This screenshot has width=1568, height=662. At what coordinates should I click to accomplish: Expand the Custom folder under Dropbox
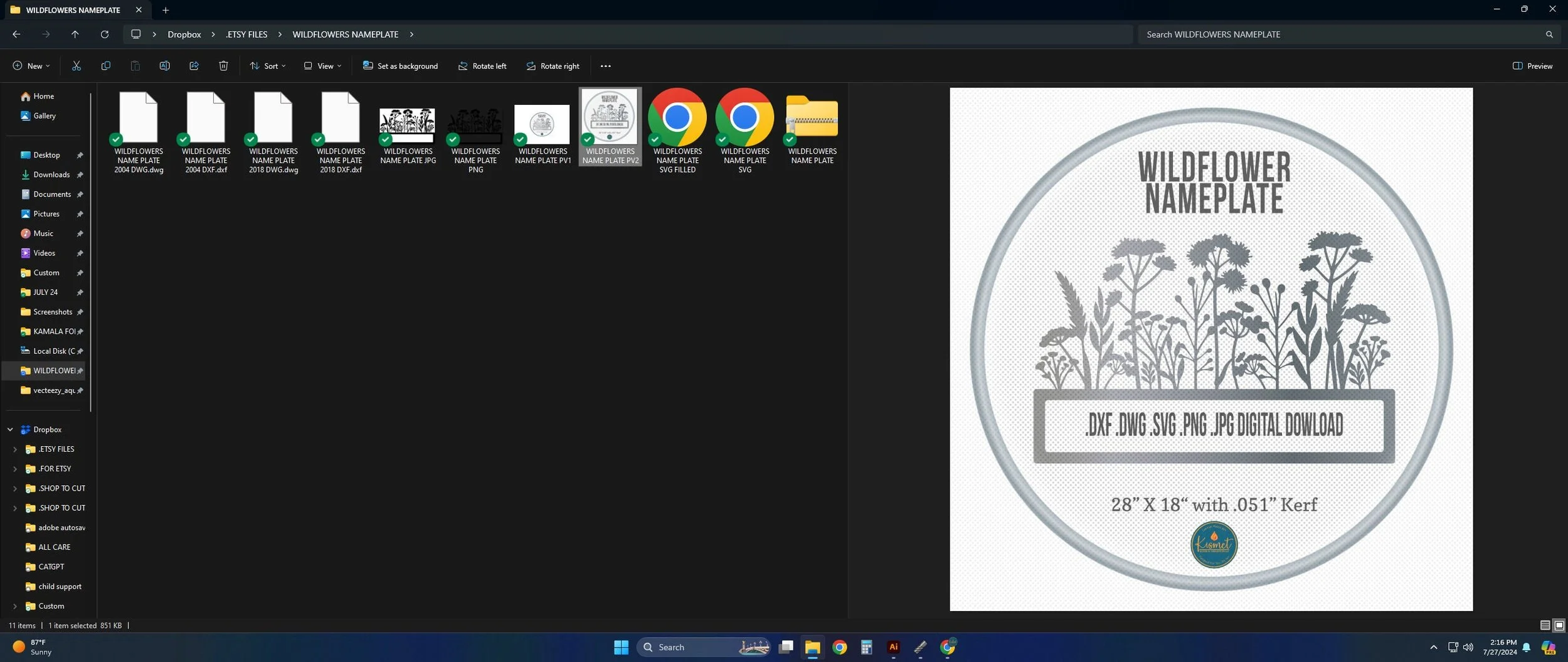(15, 606)
